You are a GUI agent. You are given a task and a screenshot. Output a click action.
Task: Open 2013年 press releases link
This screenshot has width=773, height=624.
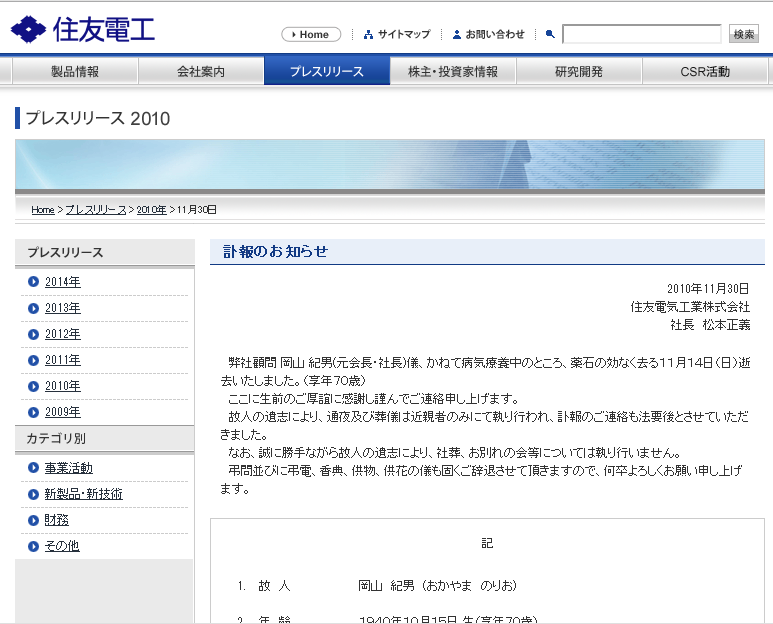pos(63,308)
